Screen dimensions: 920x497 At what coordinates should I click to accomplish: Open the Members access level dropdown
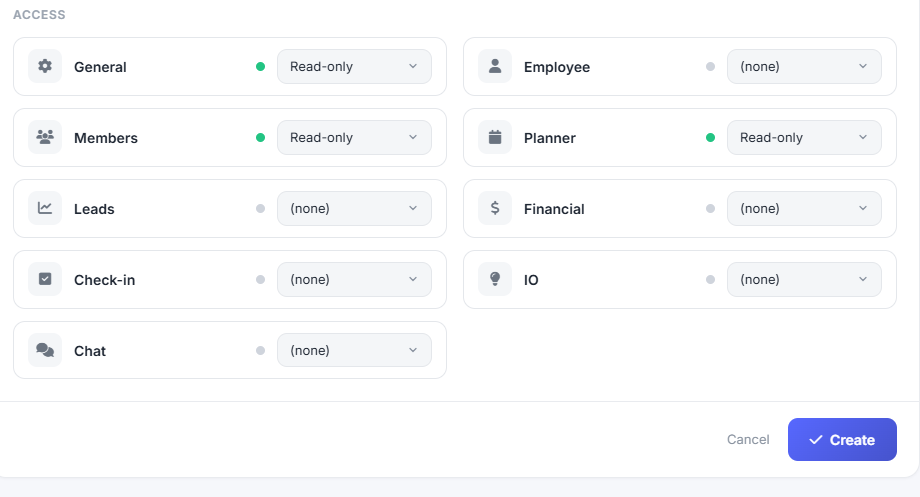click(354, 137)
